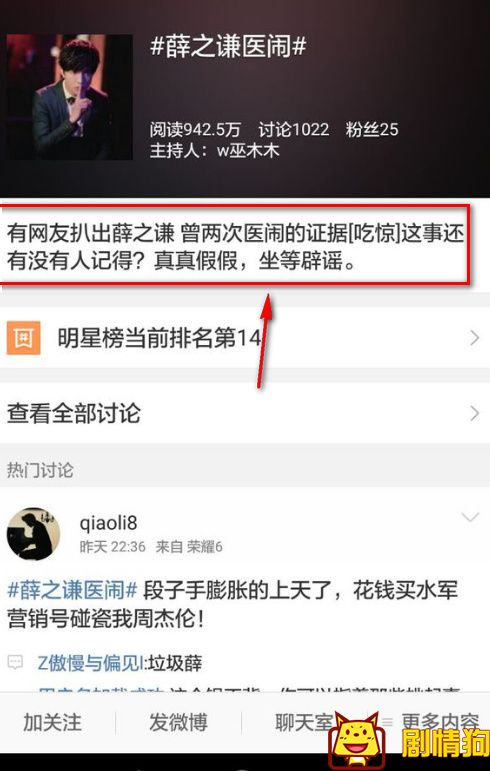Viewport: 490px width, 771px height.
Task: Open host w巫木木 profile
Action: point(248,150)
